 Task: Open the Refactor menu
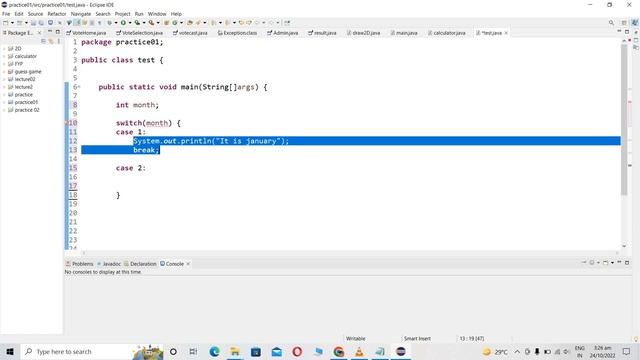pos(57,14)
